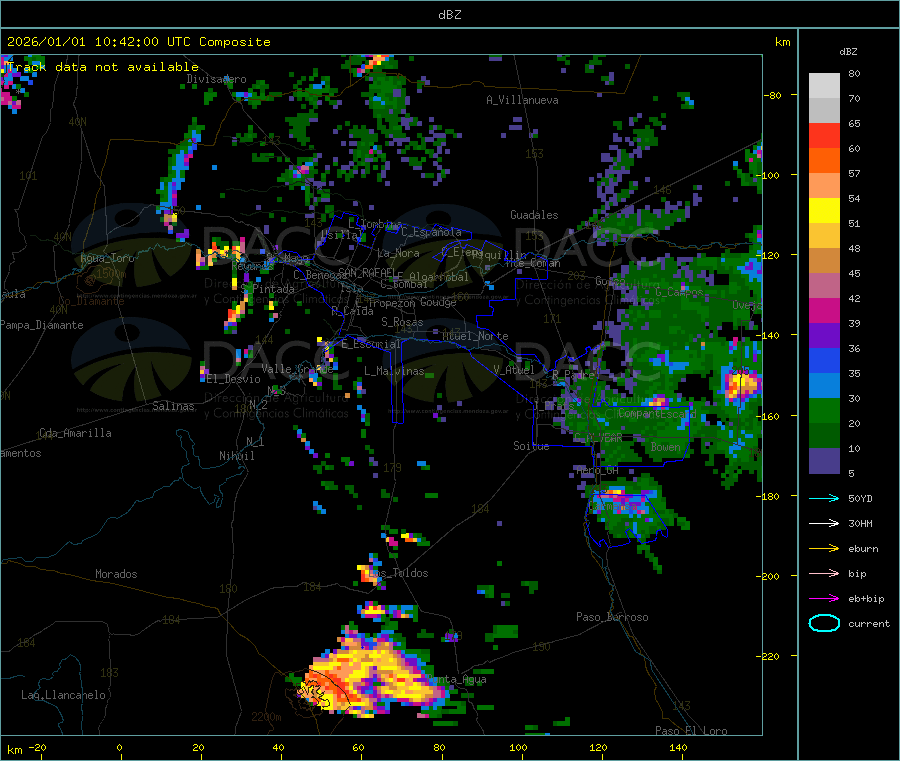Click the 'Nihuil' place label
900x761 pixels.
point(236,456)
